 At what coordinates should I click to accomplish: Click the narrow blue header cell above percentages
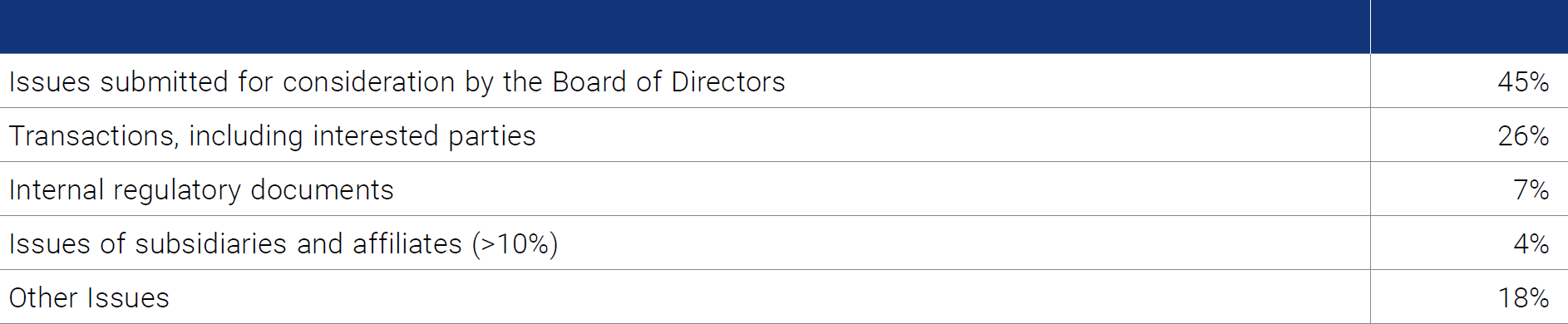pos(1469,27)
